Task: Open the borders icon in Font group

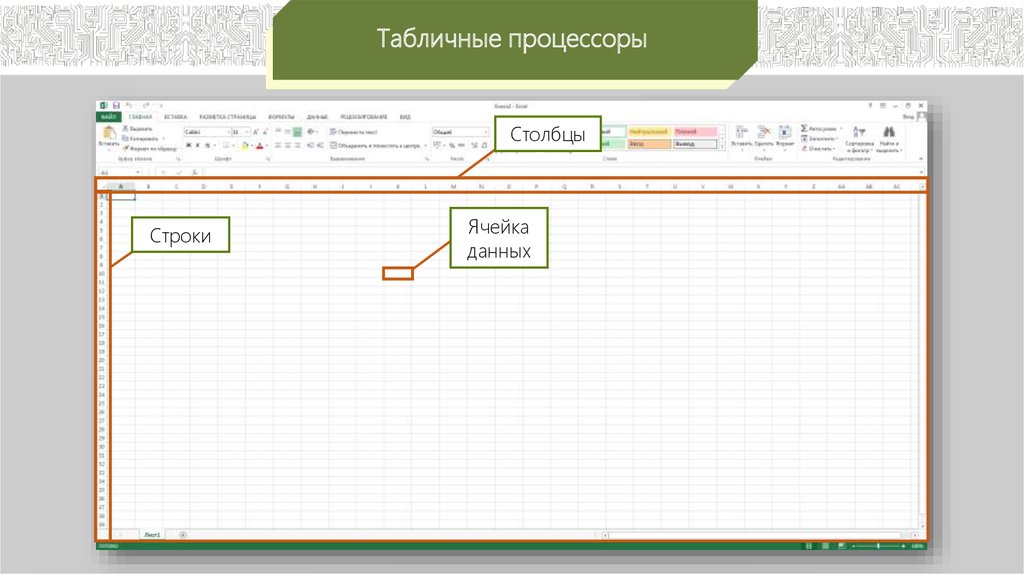Action: pos(226,146)
